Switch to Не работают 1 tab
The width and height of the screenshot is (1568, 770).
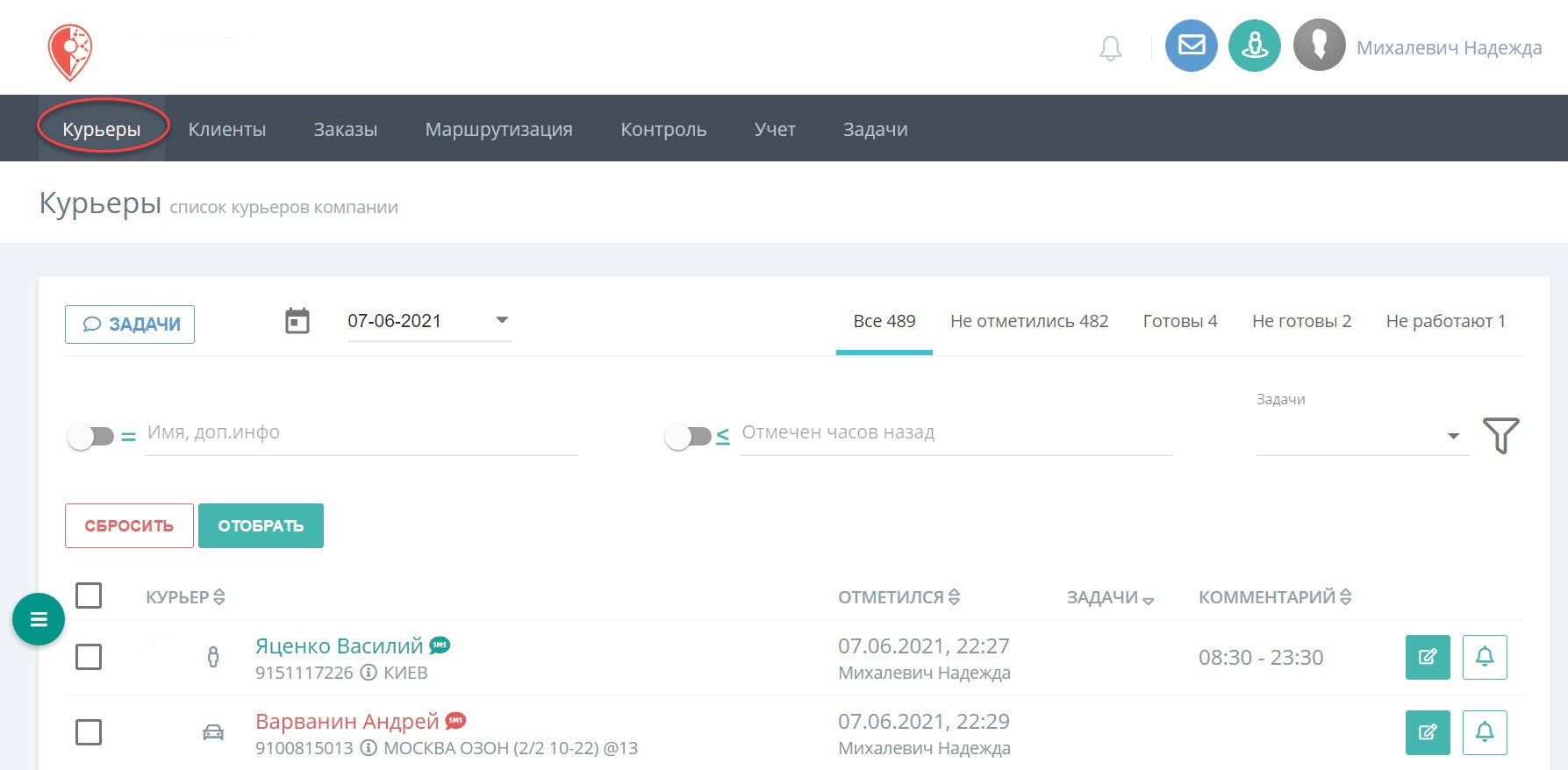(1446, 321)
